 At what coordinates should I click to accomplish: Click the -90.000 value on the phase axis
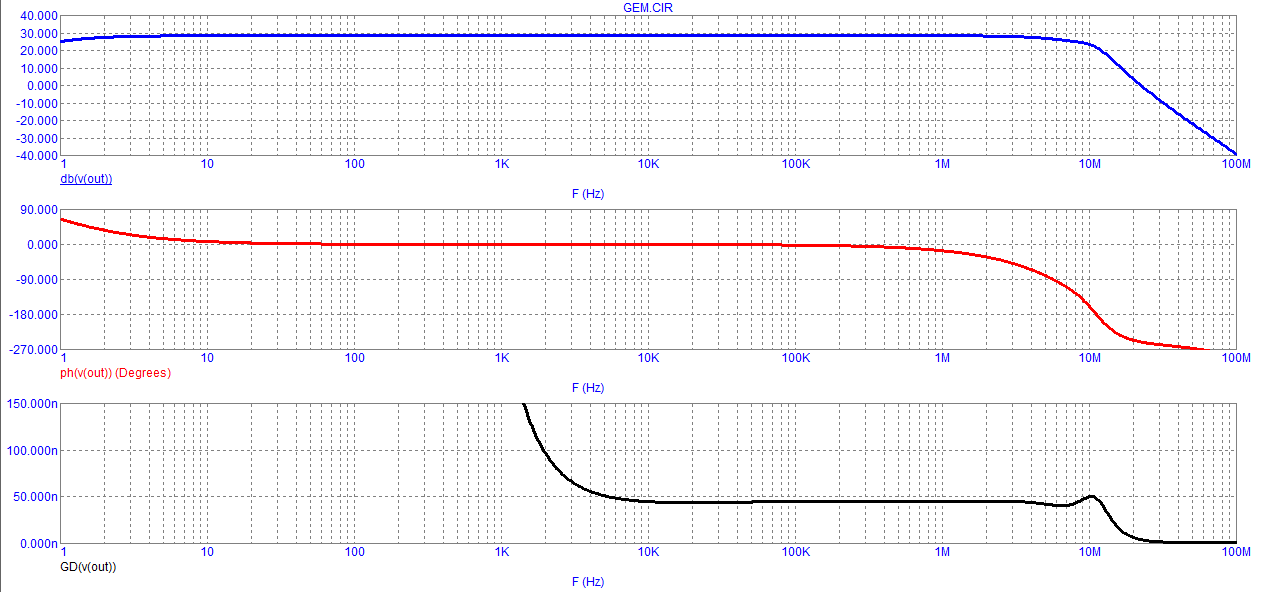[x=36, y=280]
